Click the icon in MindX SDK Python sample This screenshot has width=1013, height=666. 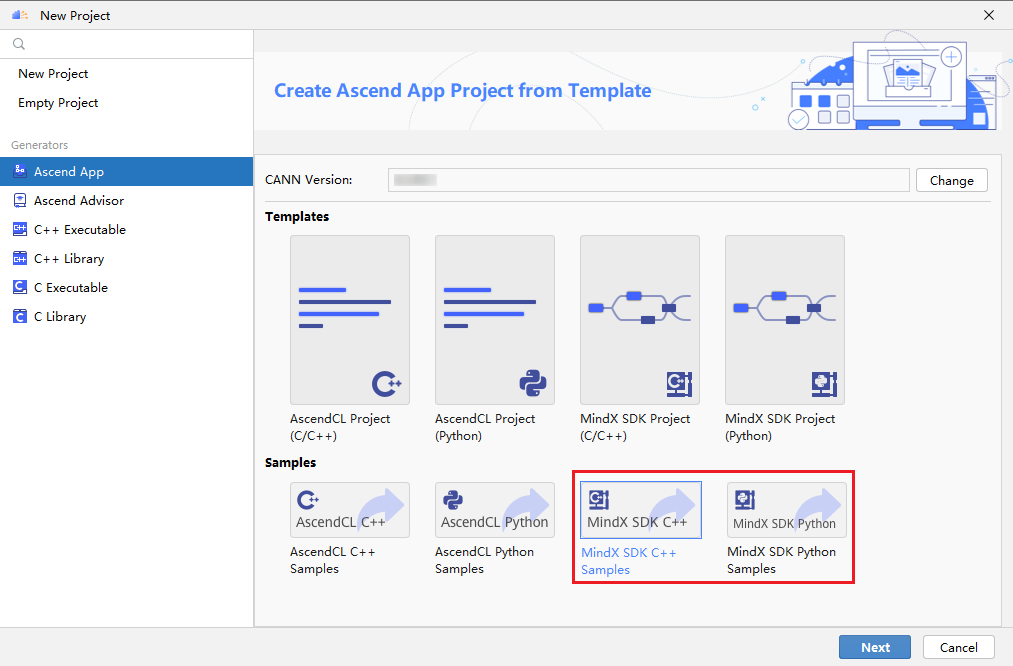click(x=744, y=499)
